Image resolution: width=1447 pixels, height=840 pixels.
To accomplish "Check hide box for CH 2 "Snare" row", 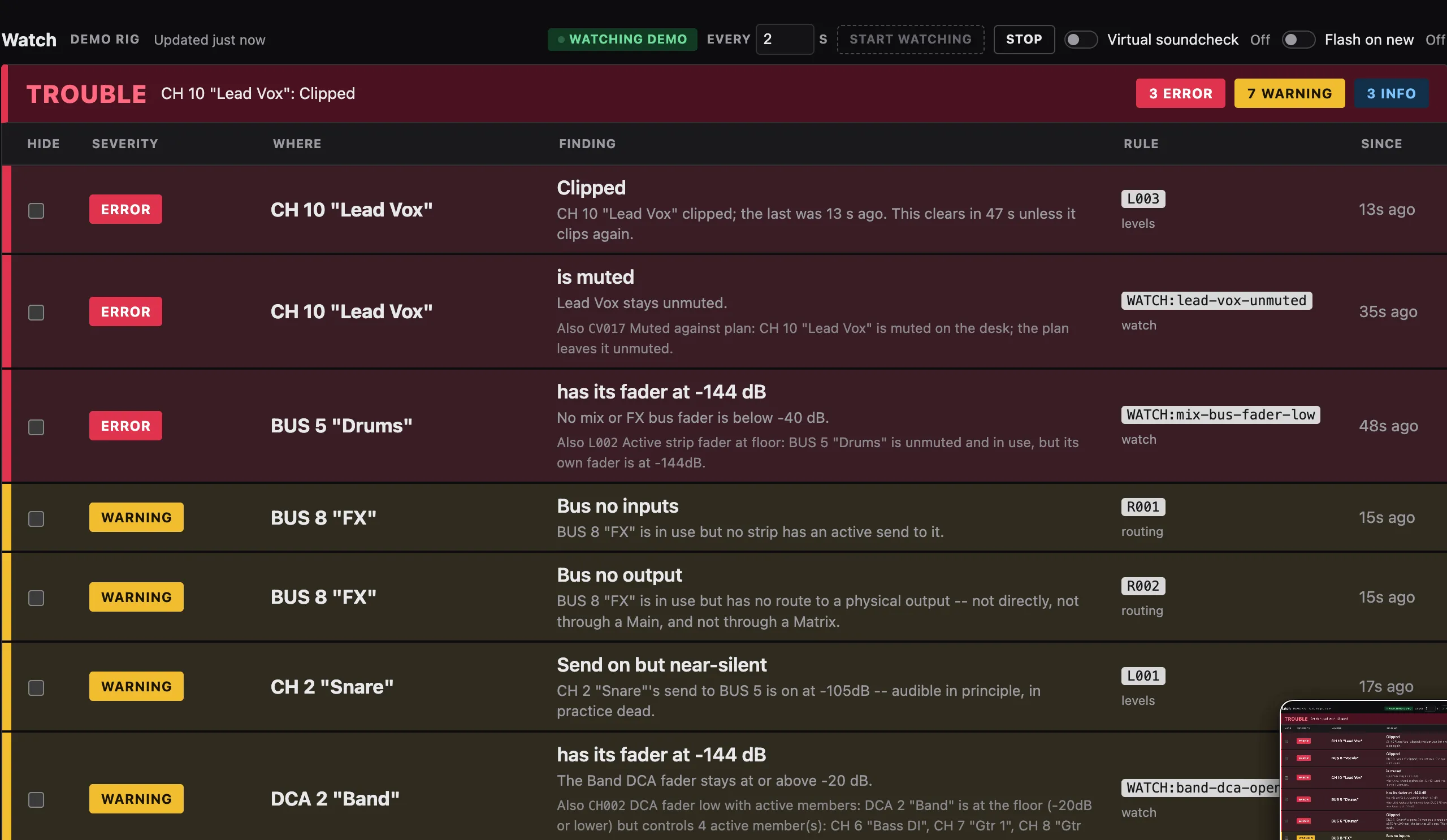I will click(36, 688).
